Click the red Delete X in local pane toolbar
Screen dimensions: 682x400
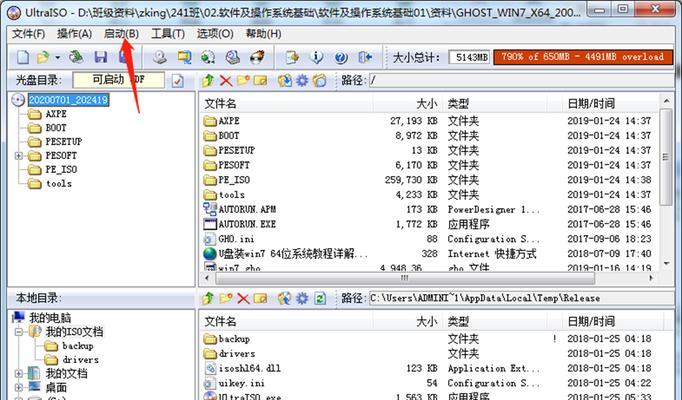point(243,298)
